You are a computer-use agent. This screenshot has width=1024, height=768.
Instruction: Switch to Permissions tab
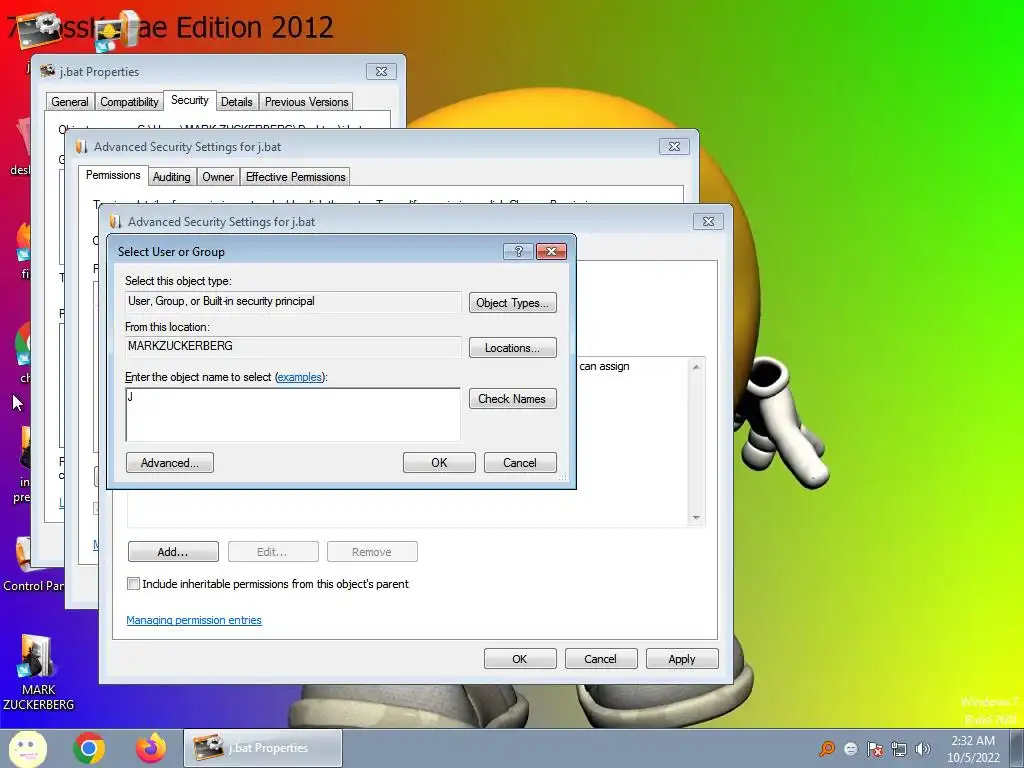coord(113,175)
